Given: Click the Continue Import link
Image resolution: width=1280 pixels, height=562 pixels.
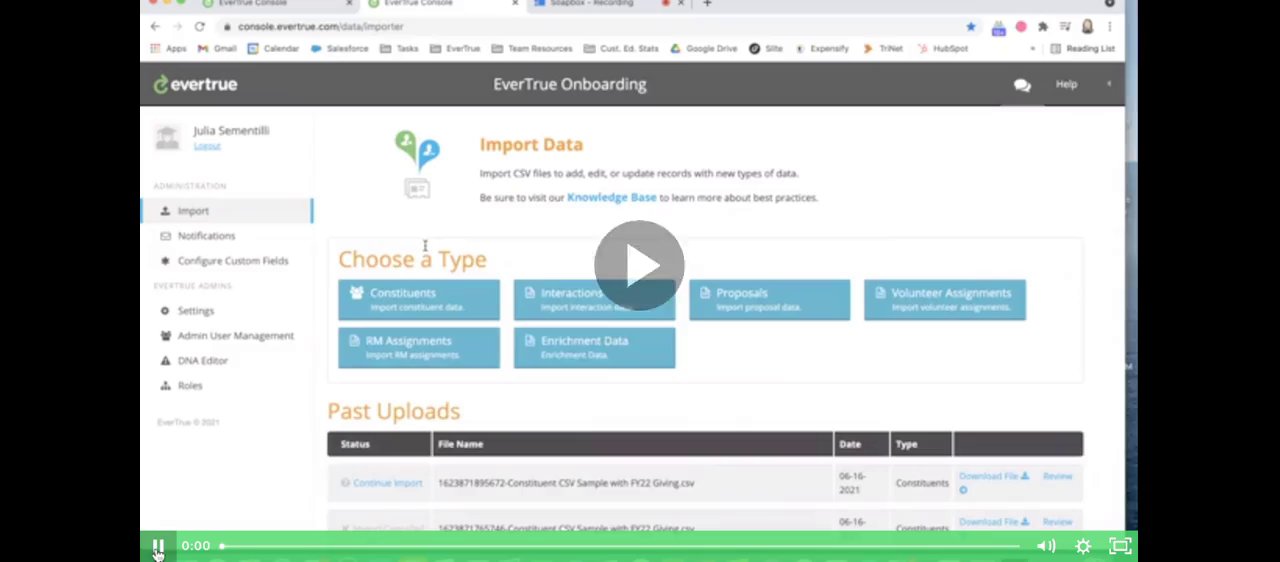Looking at the screenshot, I should point(387,483).
